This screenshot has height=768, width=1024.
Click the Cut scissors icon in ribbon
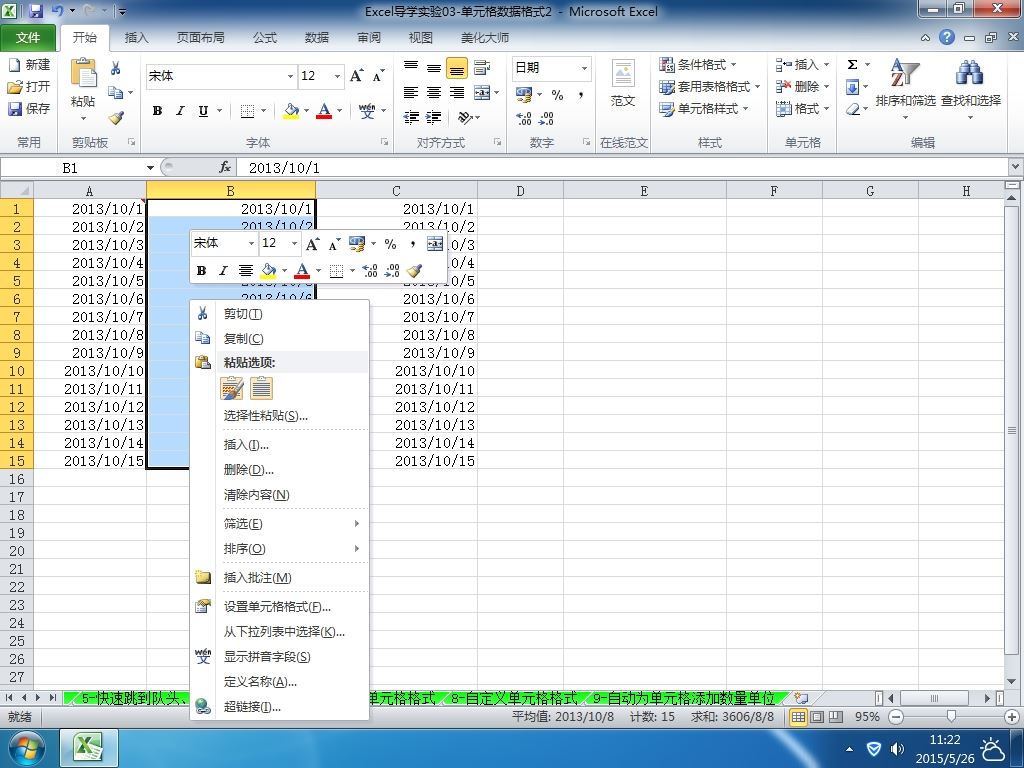[116, 68]
